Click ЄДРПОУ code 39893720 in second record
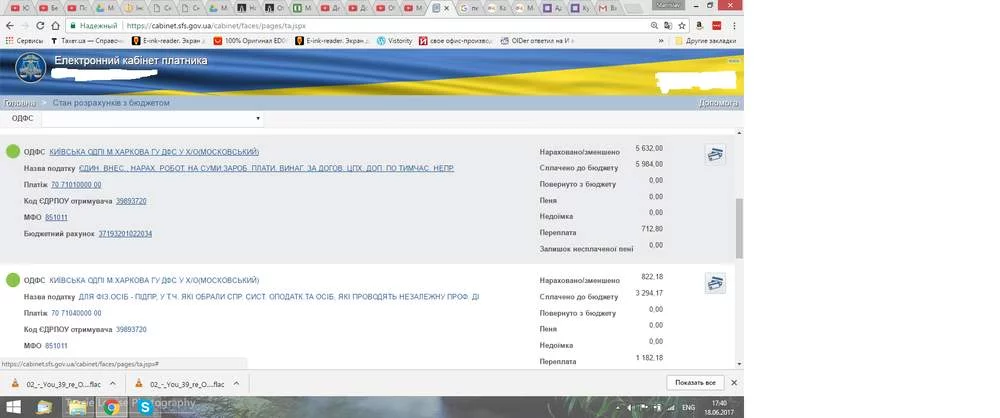This screenshot has width=1000, height=418. coord(131,329)
